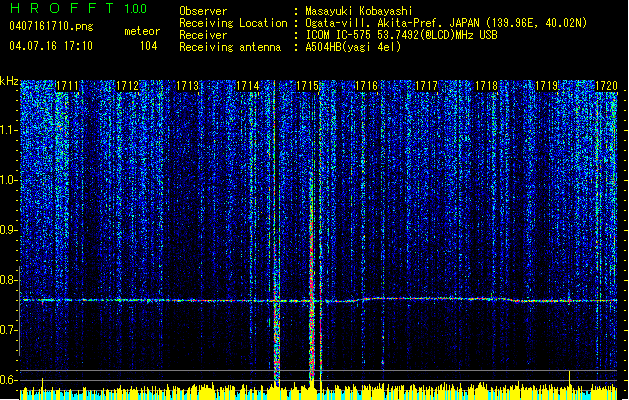
Task: Click the Receiving Location label
Action: coord(233,23)
